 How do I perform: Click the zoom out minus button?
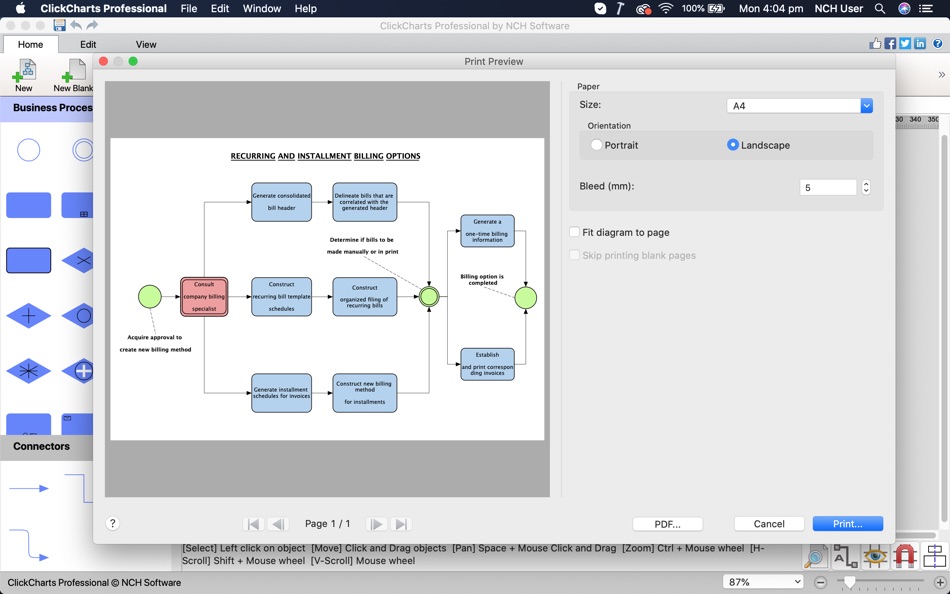click(820, 582)
